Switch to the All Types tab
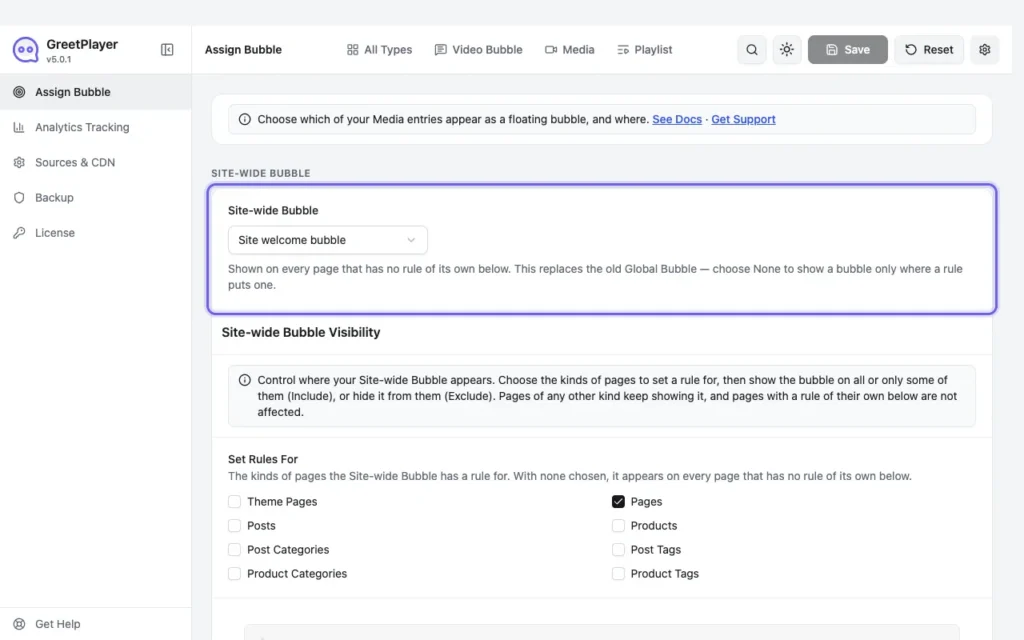 [379, 50]
